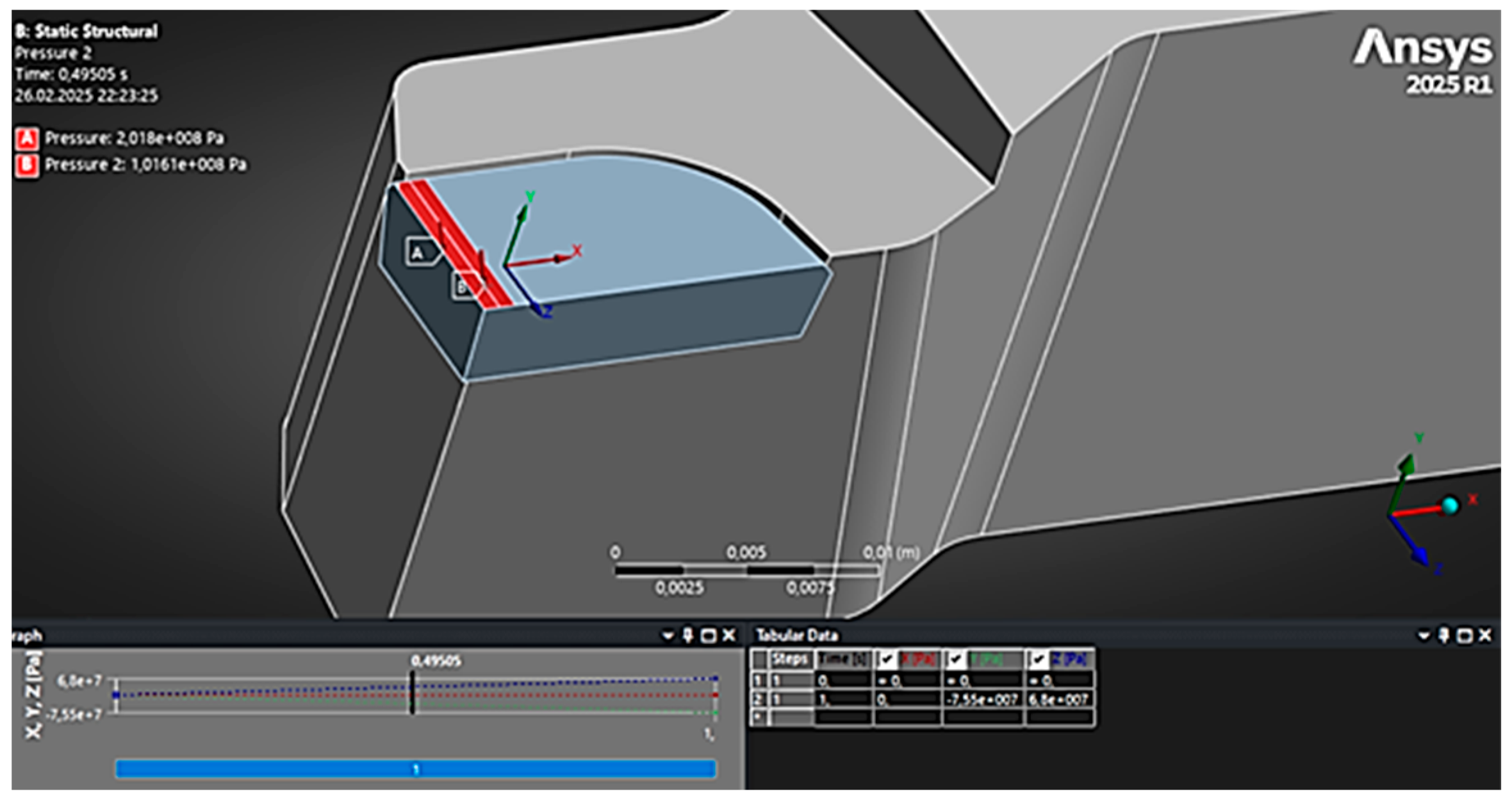This screenshot has height=805, width=1512.
Task: Click the Time [s] column header
Action: pyautogui.click(x=842, y=660)
